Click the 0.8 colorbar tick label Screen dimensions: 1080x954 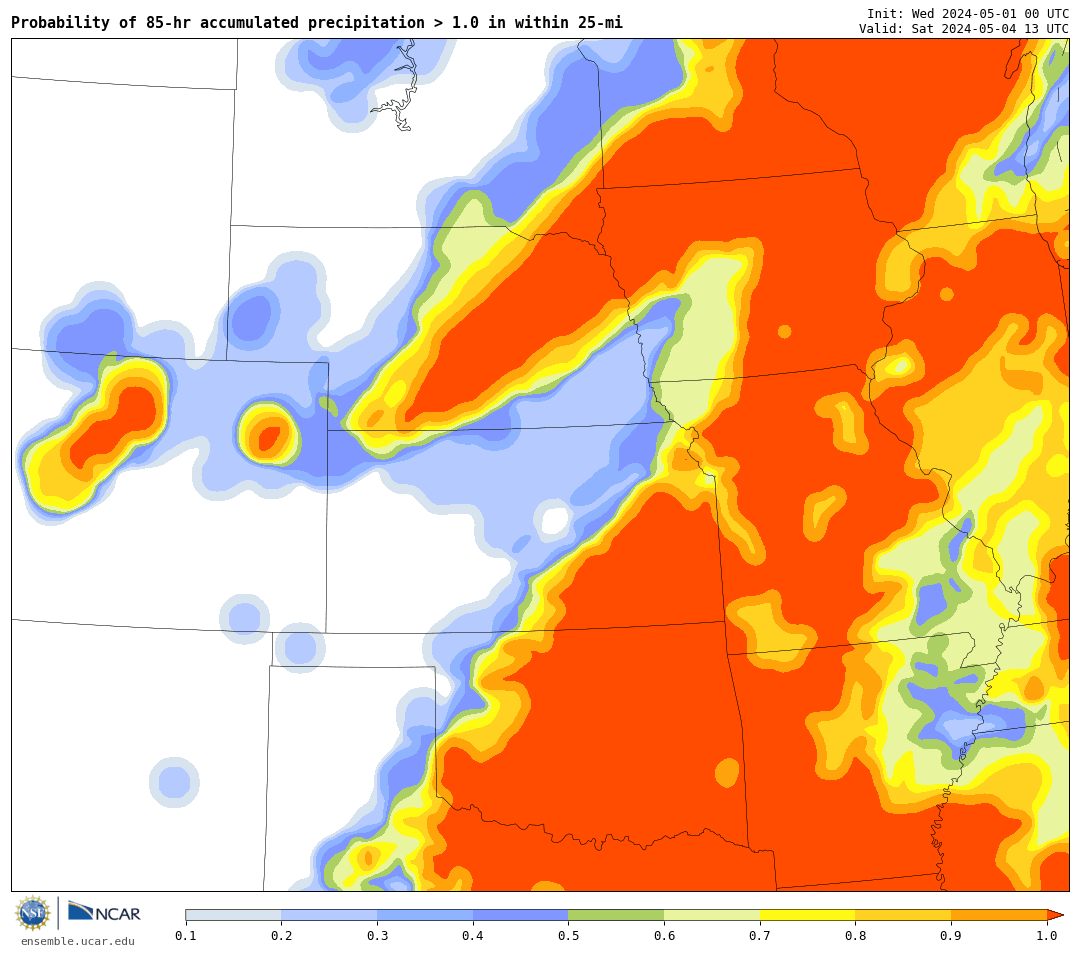(x=855, y=935)
